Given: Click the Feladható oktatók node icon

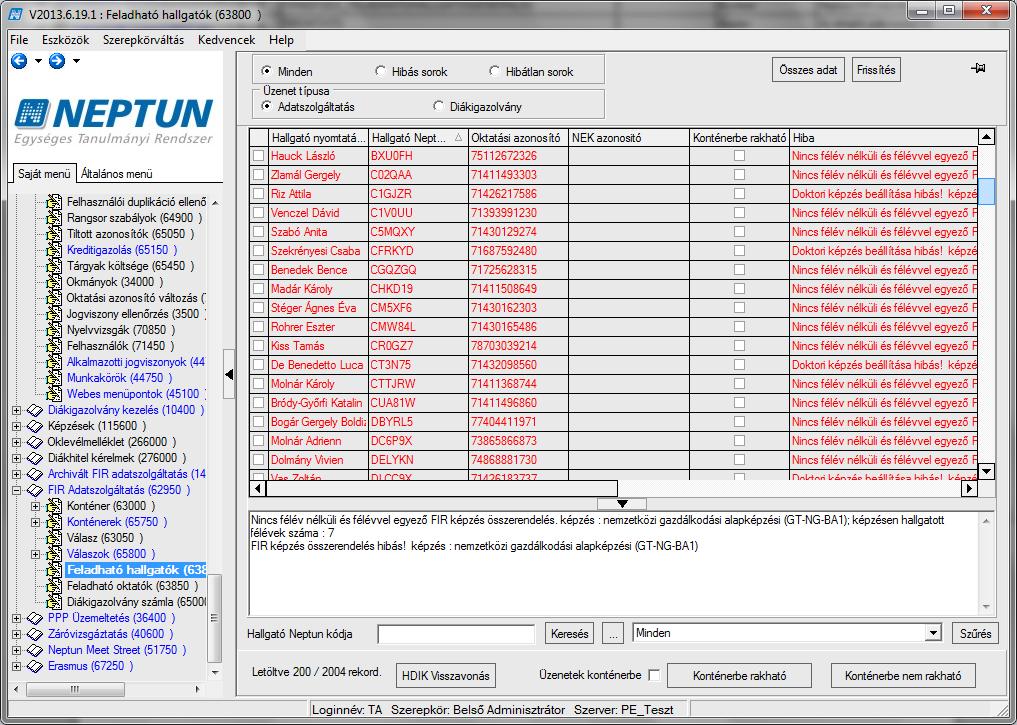Looking at the screenshot, I should pos(55,586).
